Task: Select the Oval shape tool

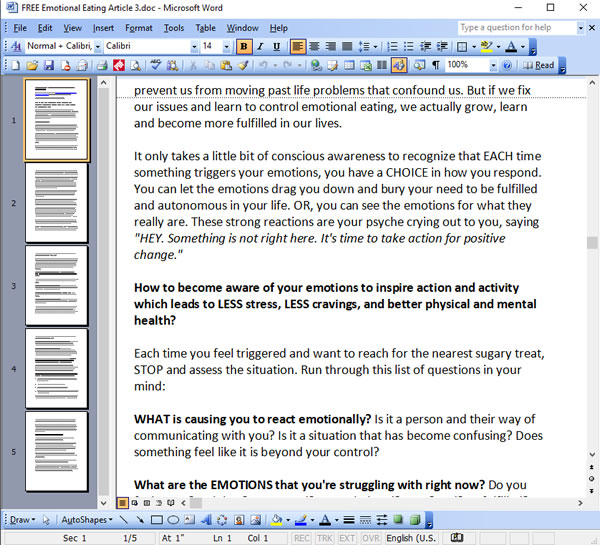Action: (173, 520)
